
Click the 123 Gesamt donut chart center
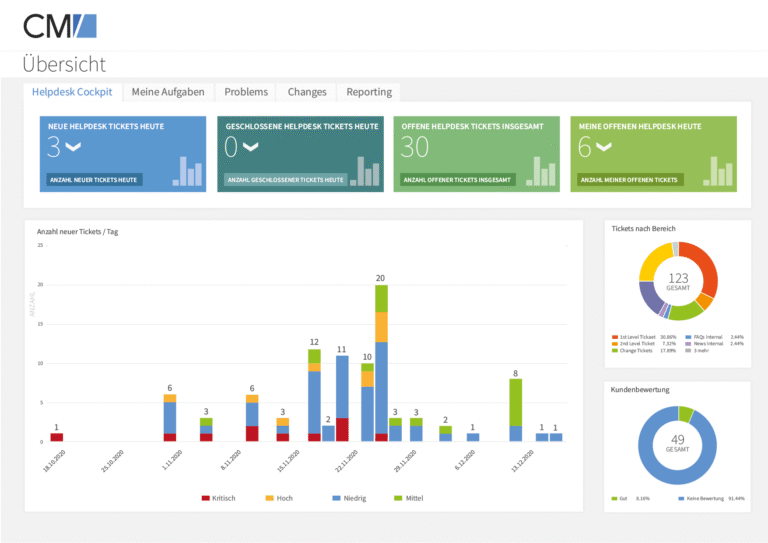click(678, 282)
